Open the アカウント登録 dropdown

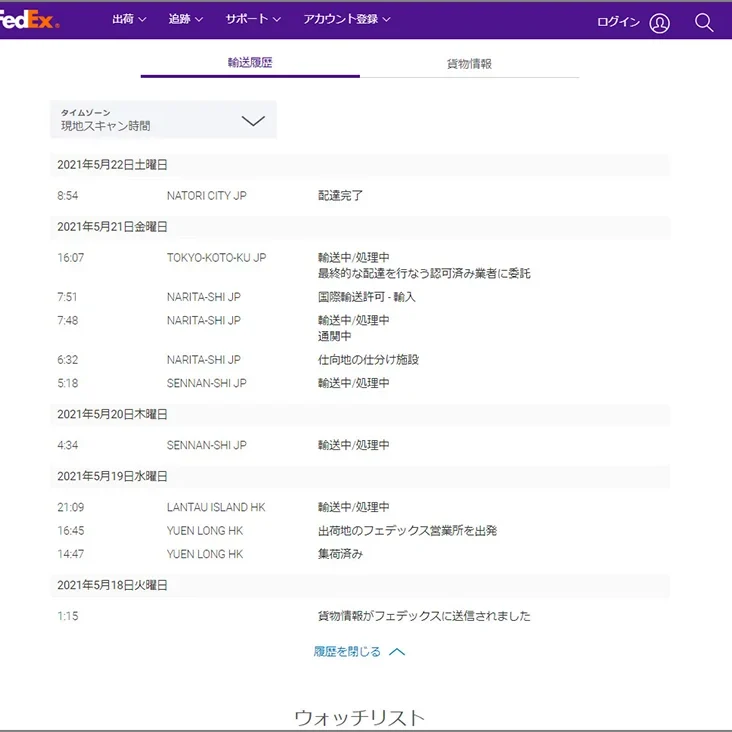pos(346,19)
